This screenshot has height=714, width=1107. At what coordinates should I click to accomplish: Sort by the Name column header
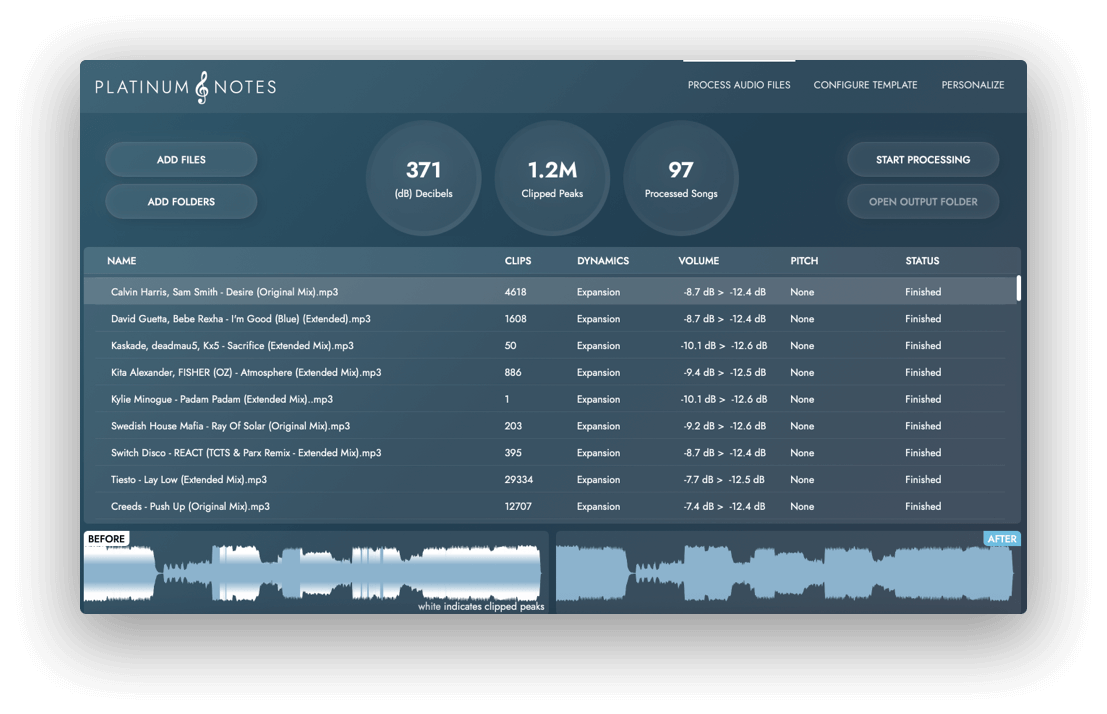[x=121, y=261]
